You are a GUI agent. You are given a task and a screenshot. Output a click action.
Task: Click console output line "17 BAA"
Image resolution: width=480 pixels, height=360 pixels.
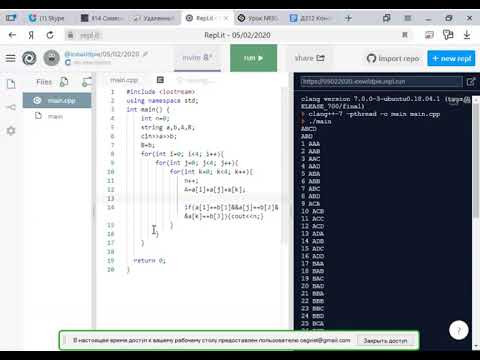312,264
